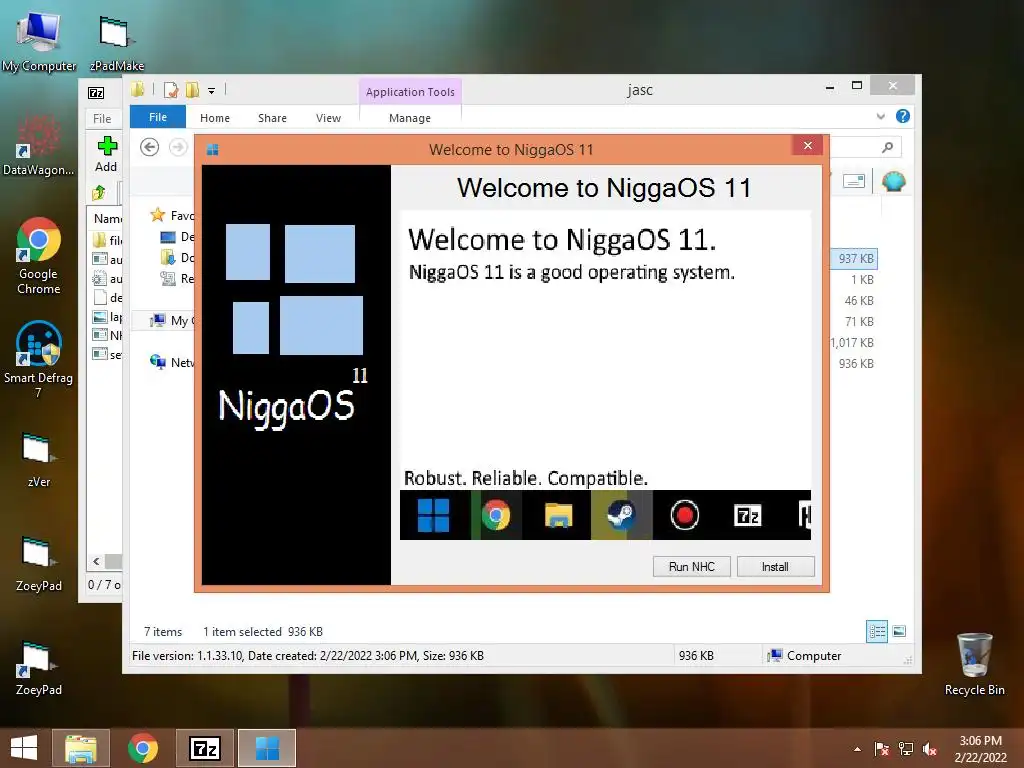The image size is (1024, 768).
Task: Open zVer desktop icon
Action: click(x=39, y=460)
